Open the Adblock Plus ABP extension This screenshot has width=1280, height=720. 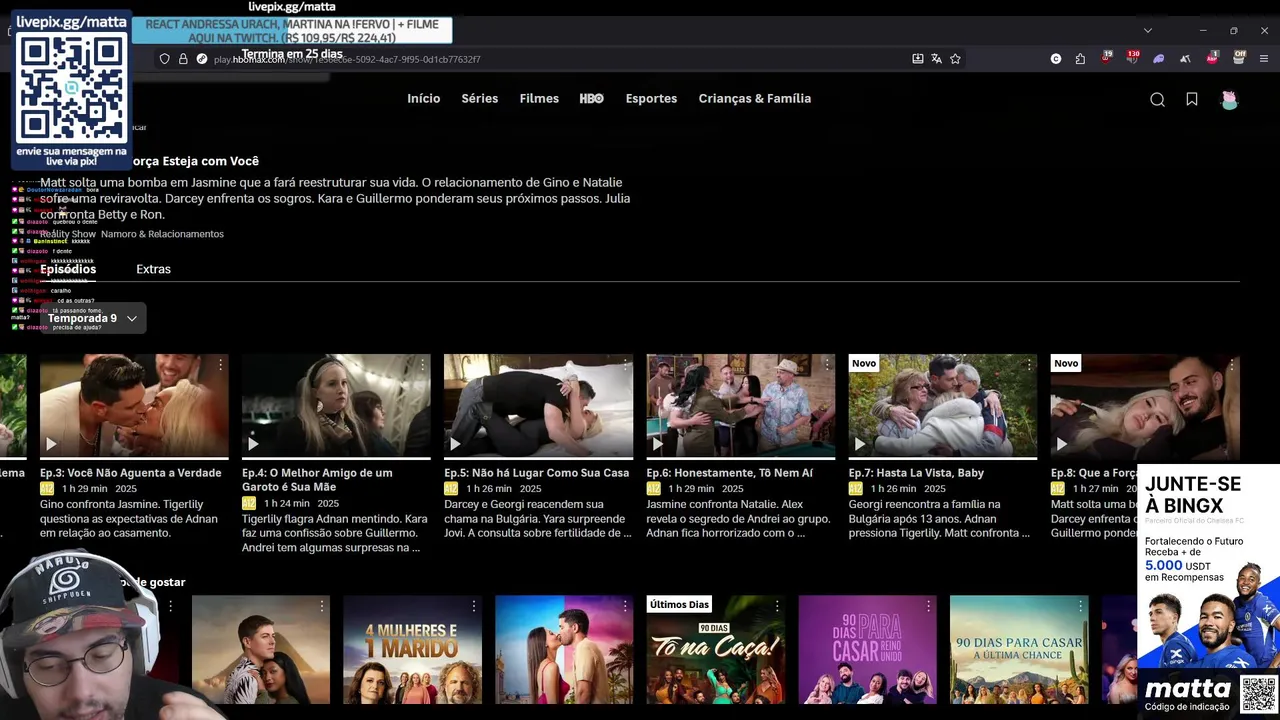pyautogui.click(x=1212, y=58)
